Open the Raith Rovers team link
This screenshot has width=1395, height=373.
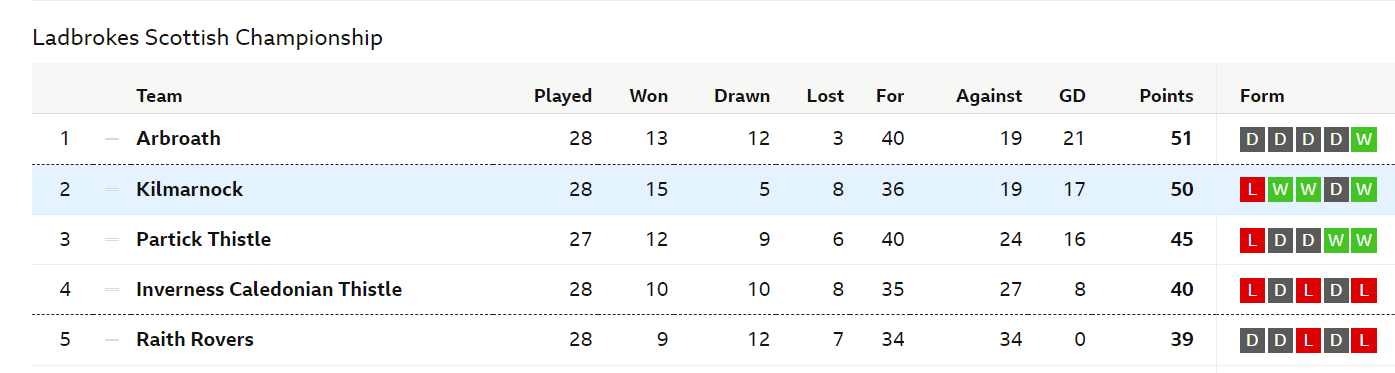(x=195, y=339)
